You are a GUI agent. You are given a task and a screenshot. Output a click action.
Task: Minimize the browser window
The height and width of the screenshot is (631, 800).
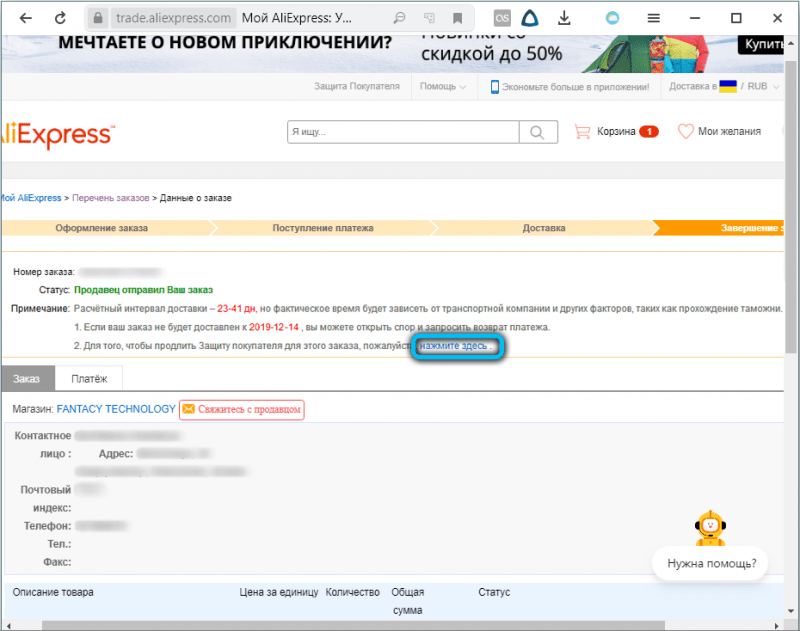tap(694, 18)
